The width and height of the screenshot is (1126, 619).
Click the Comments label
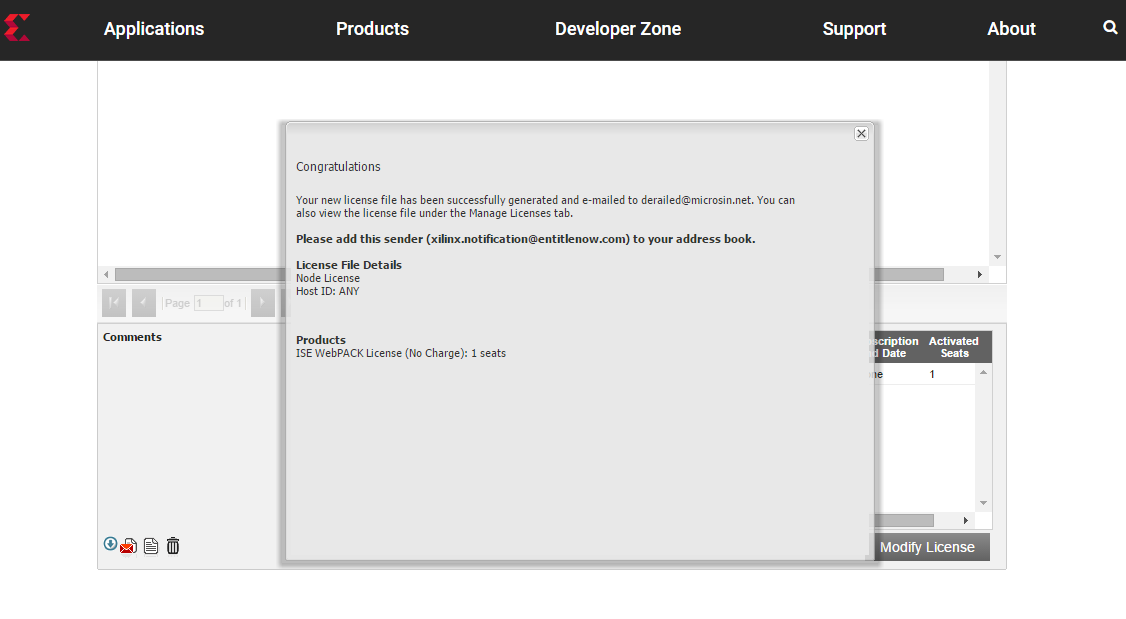pos(132,337)
